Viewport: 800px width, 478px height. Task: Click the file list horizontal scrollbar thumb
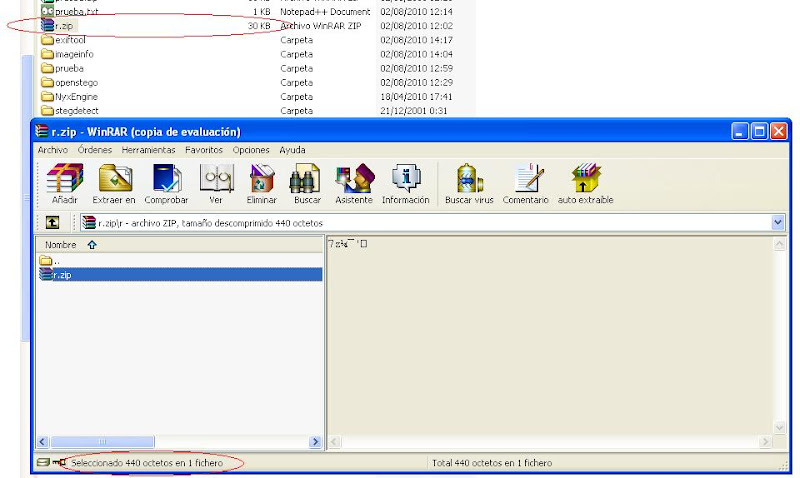[x=102, y=442]
